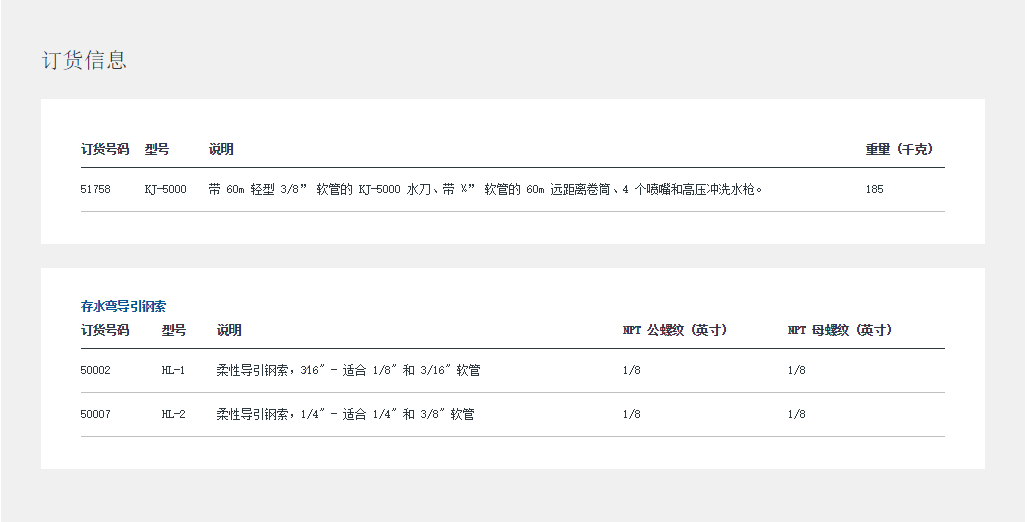
Task: Select order number 51758
Action: click(x=96, y=189)
